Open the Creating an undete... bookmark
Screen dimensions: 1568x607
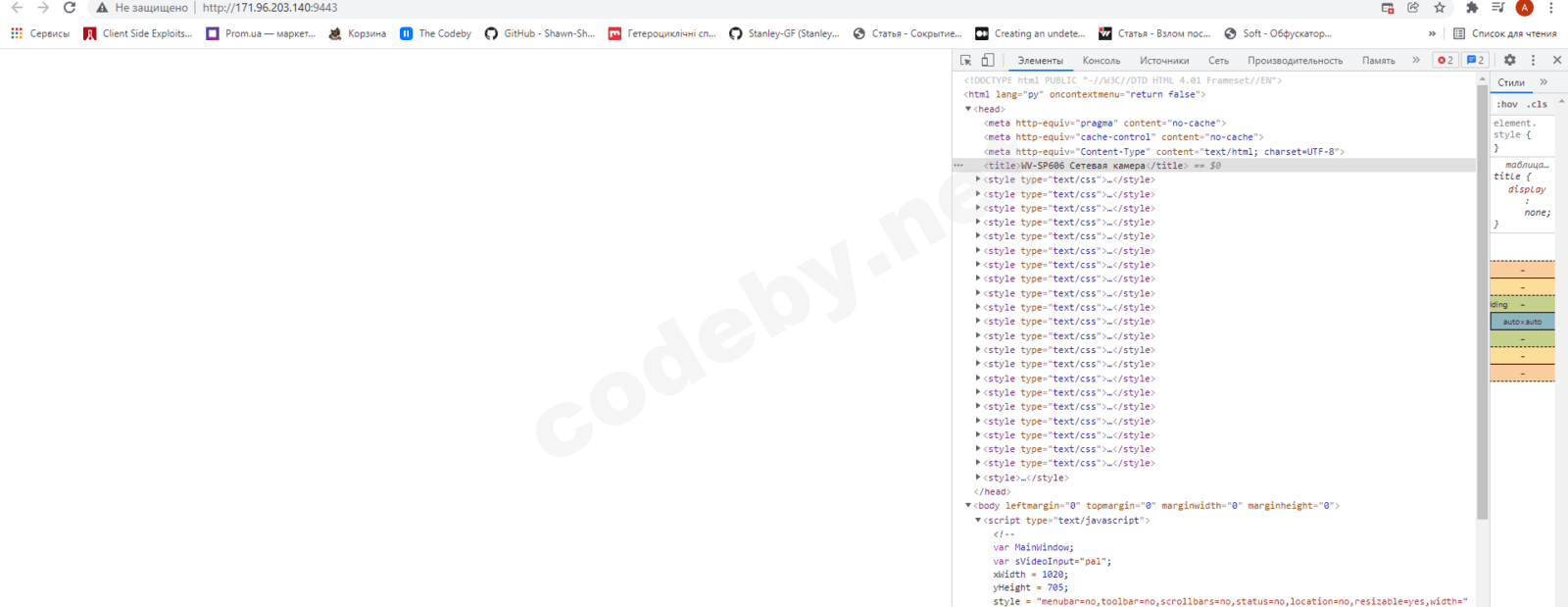(x=1030, y=33)
